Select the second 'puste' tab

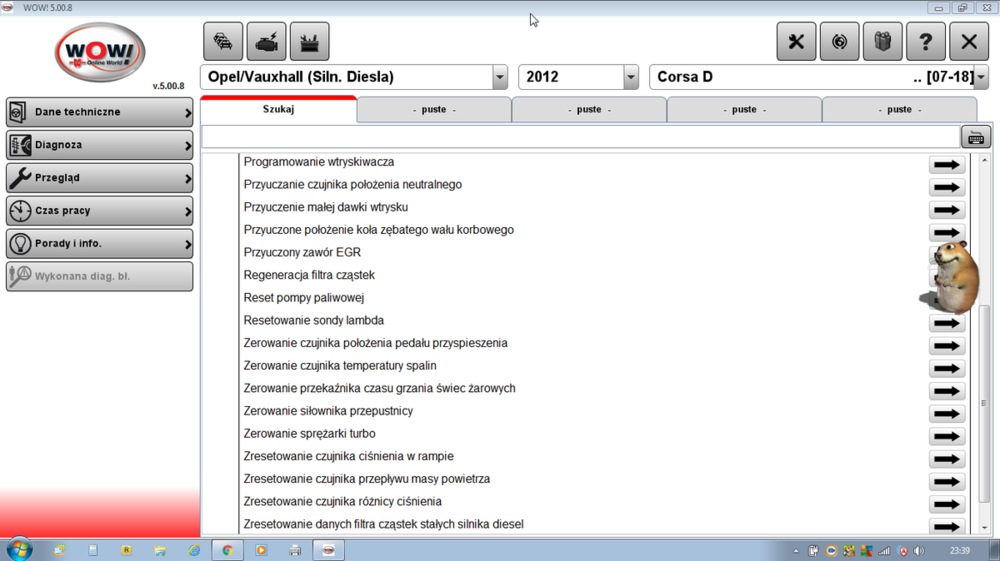(589, 110)
